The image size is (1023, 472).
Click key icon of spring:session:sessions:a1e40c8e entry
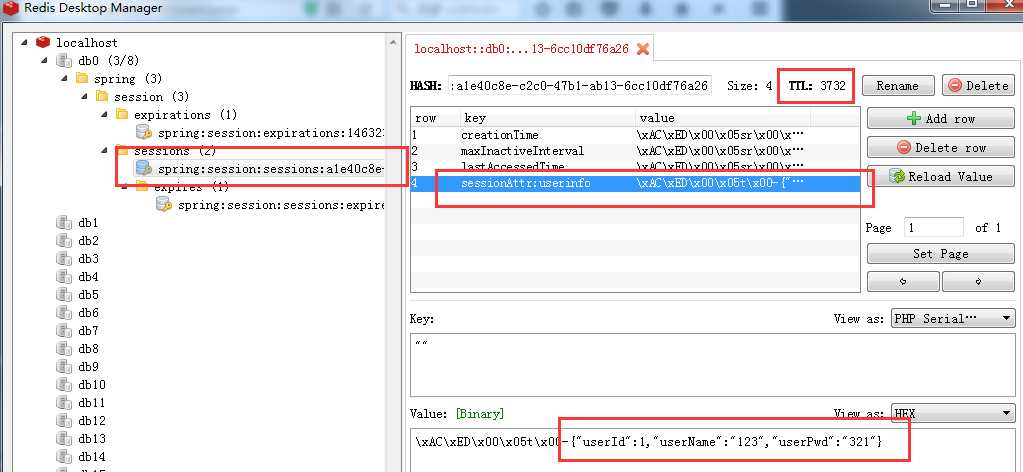pyautogui.click(x=144, y=168)
